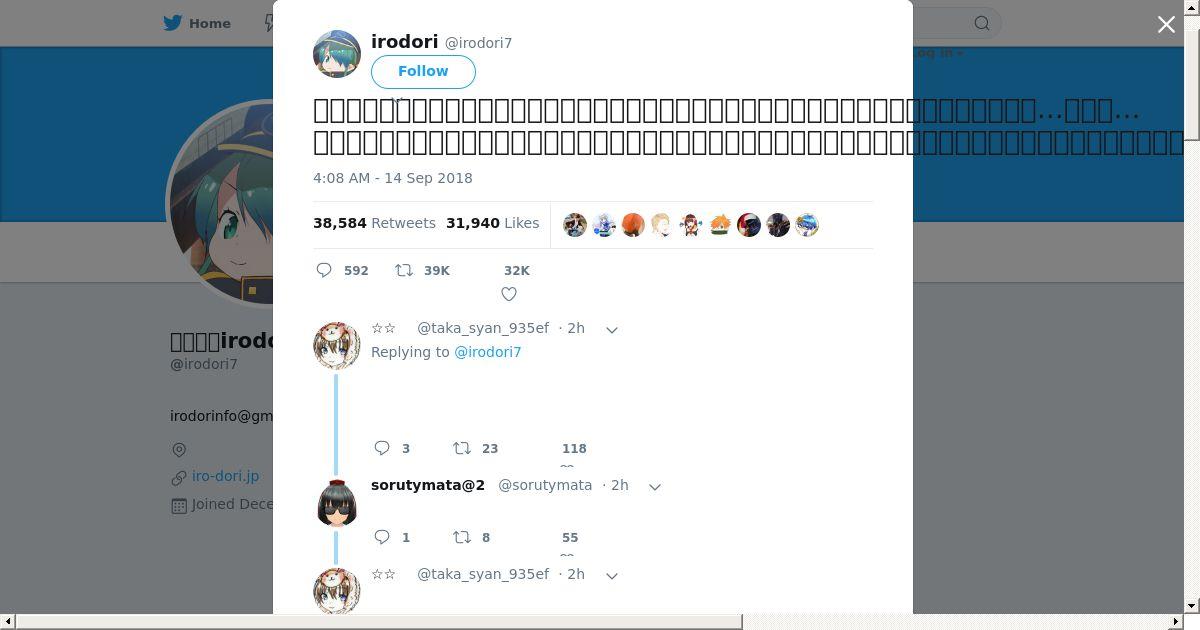The width and height of the screenshot is (1200, 630).
Task: Click the horizontal scrollbar at bottom
Action: tap(378, 622)
